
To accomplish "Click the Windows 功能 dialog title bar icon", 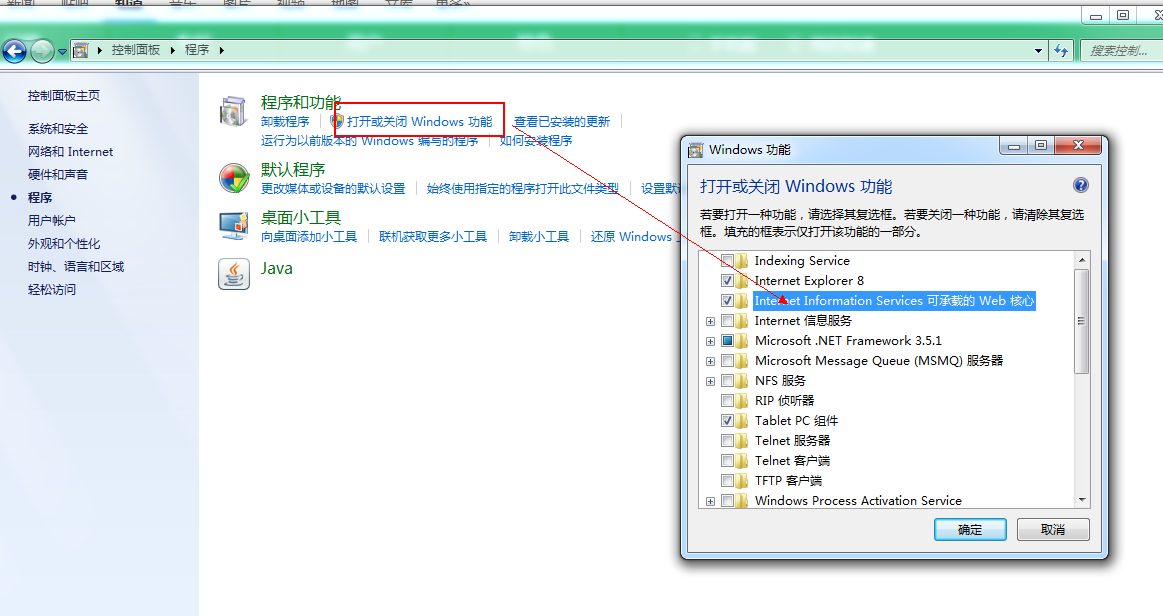I will pos(695,150).
